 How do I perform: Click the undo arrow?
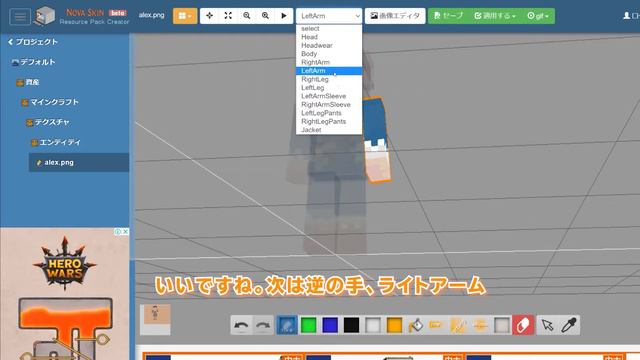(241, 325)
